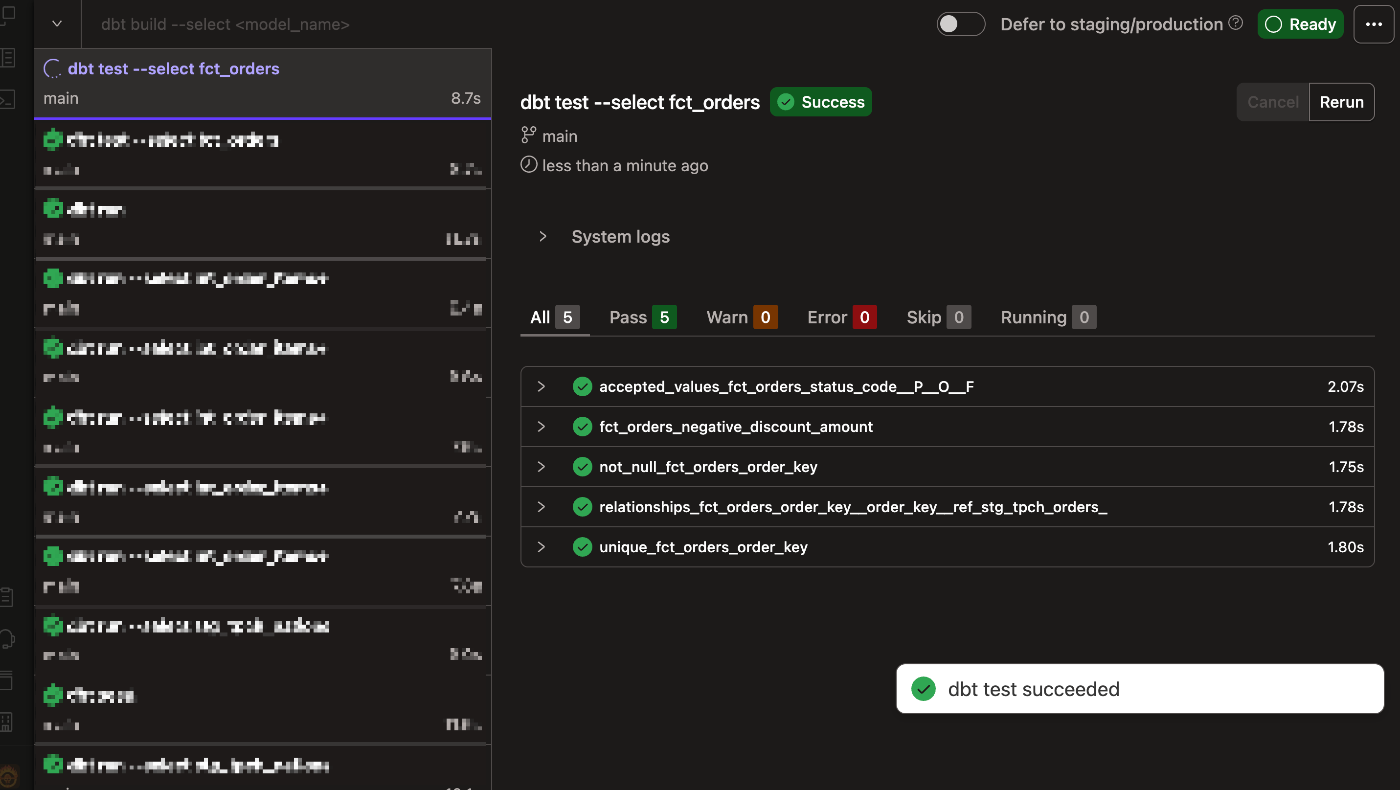Toggle Defer to staging/production switch
The width and height of the screenshot is (1400, 790).
coord(961,24)
